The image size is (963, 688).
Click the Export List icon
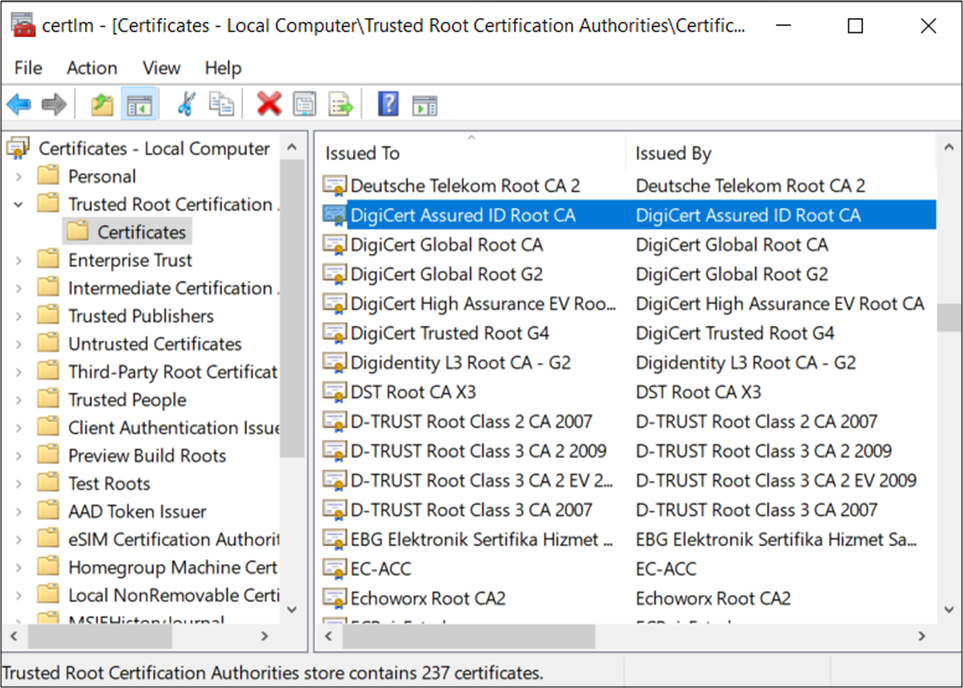pos(341,104)
